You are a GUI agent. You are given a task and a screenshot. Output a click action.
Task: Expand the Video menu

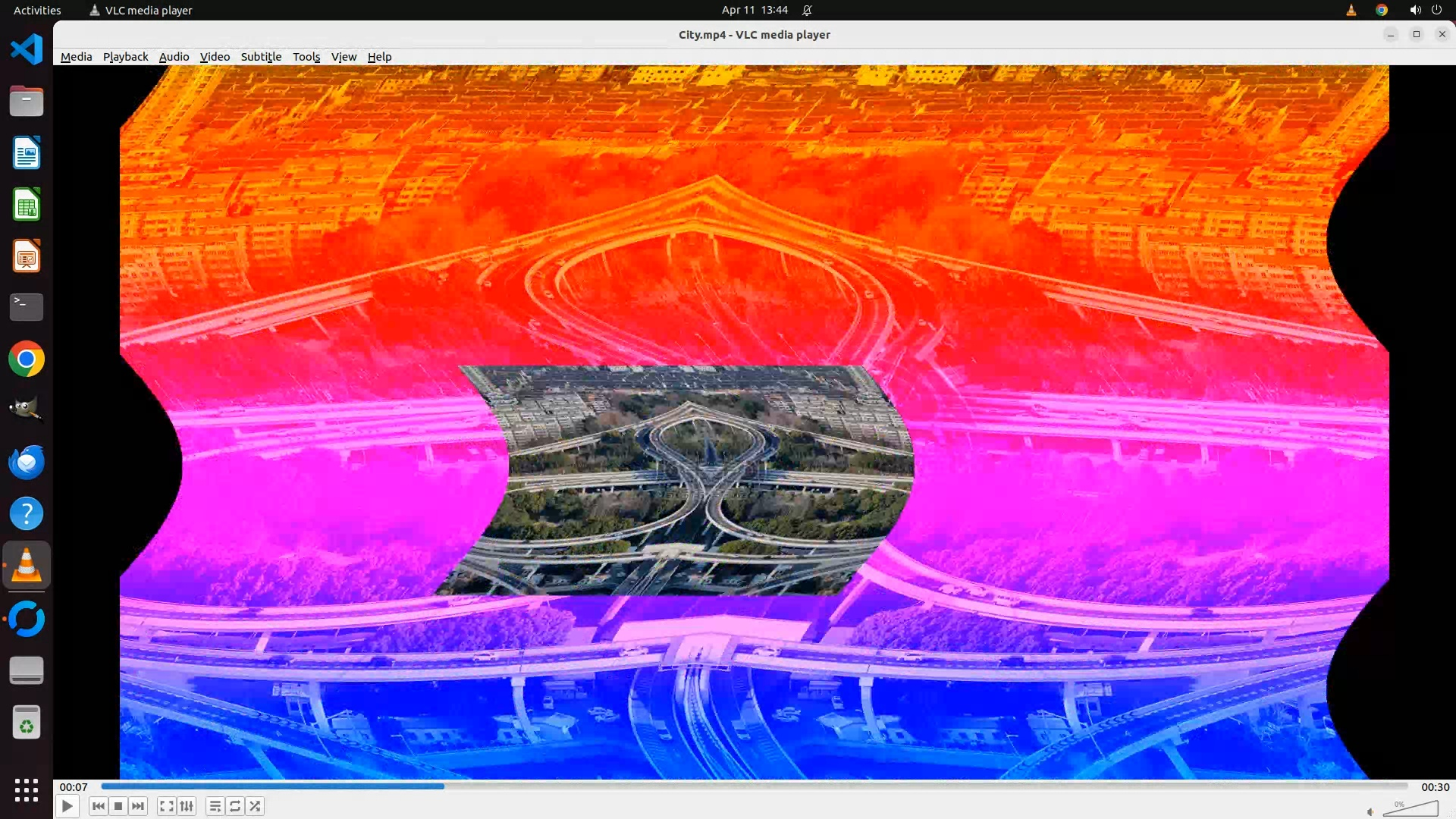[x=215, y=57]
